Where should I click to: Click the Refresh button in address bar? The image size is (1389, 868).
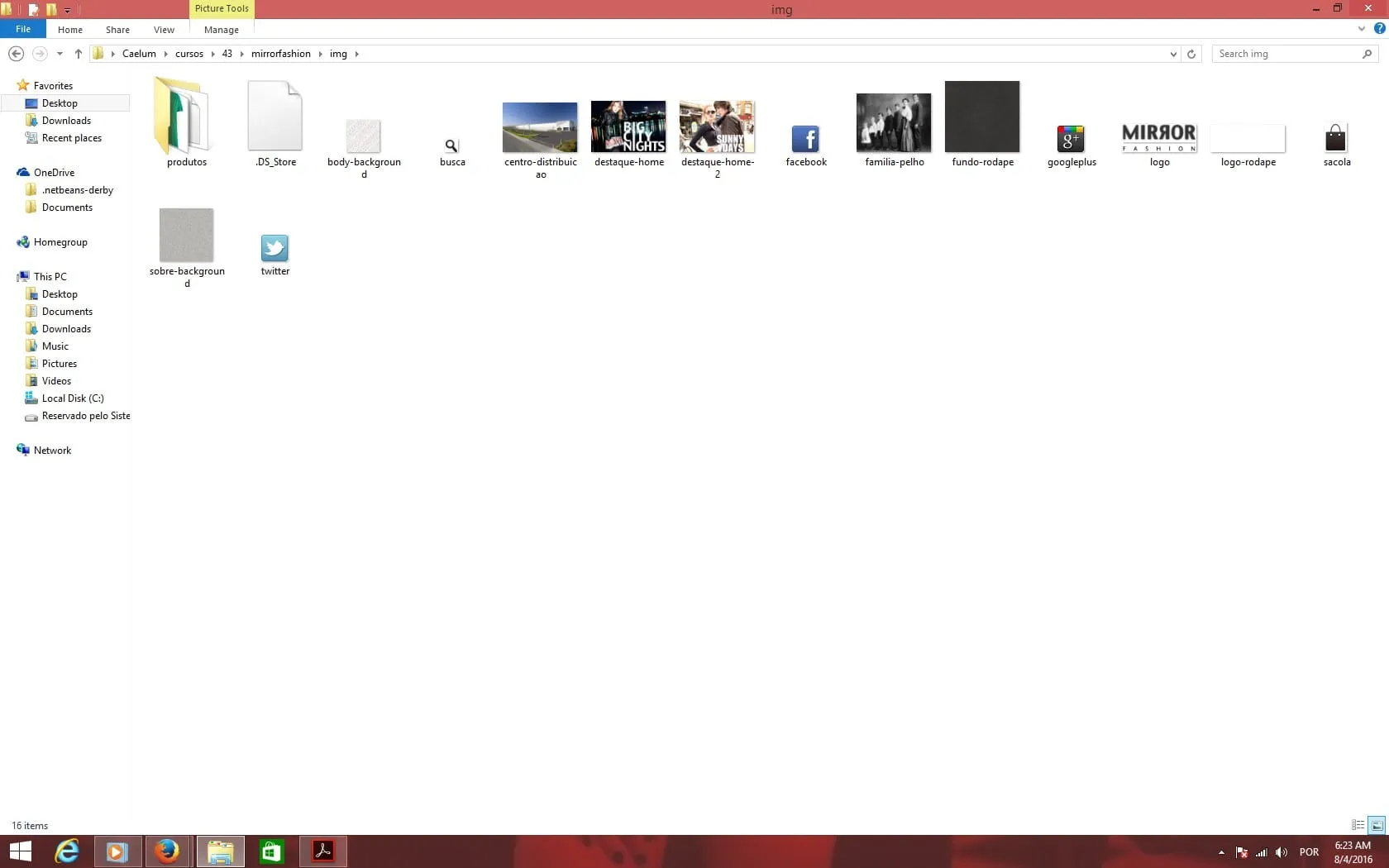point(1191,54)
